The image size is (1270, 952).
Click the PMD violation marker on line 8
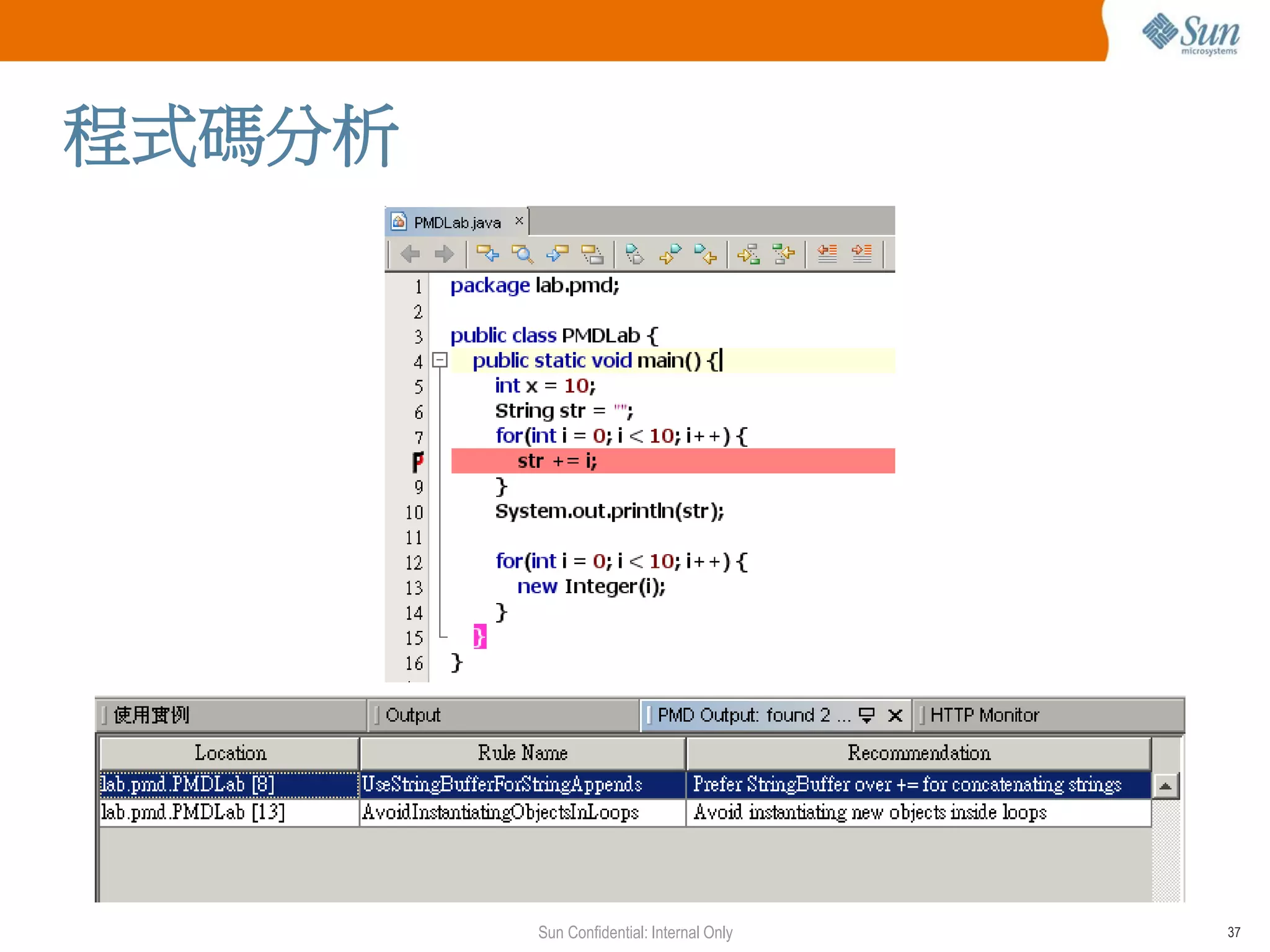tap(418, 461)
